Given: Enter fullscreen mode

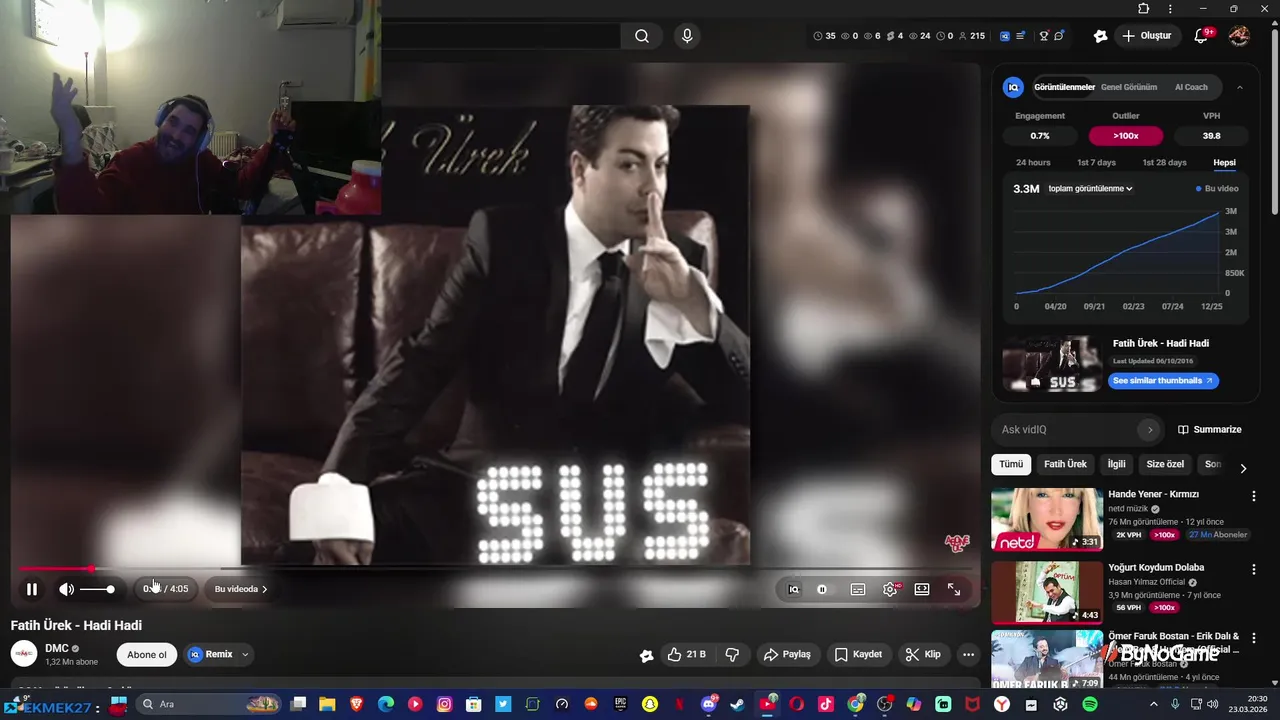Looking at the screenshot, I should coord(954,589).
